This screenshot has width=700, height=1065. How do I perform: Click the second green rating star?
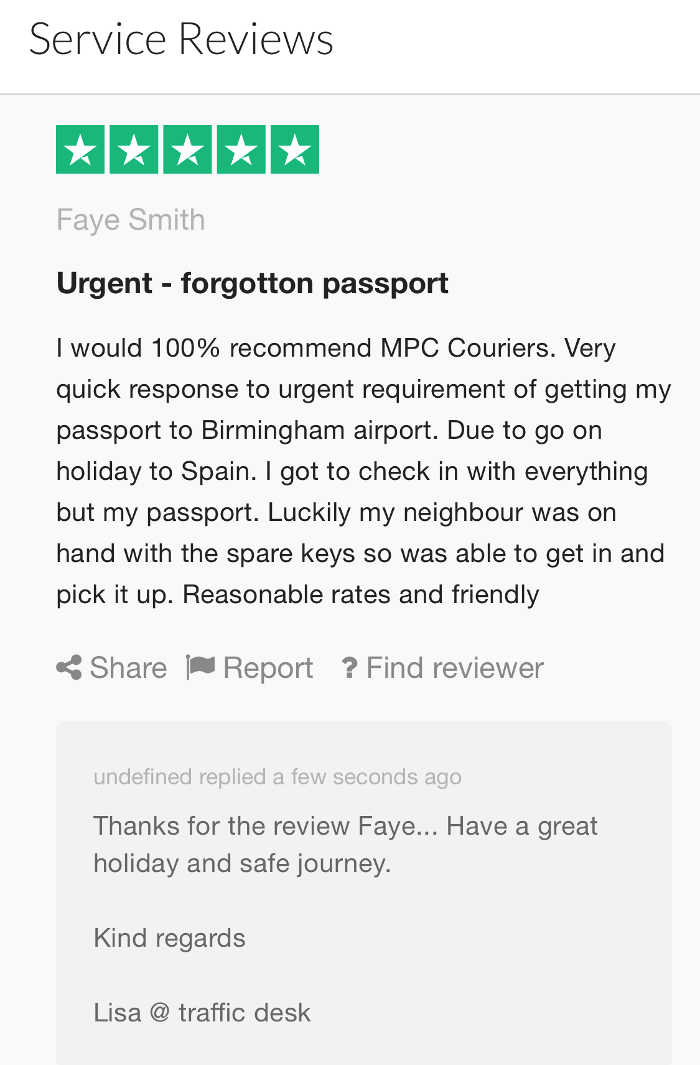[134, 150]
